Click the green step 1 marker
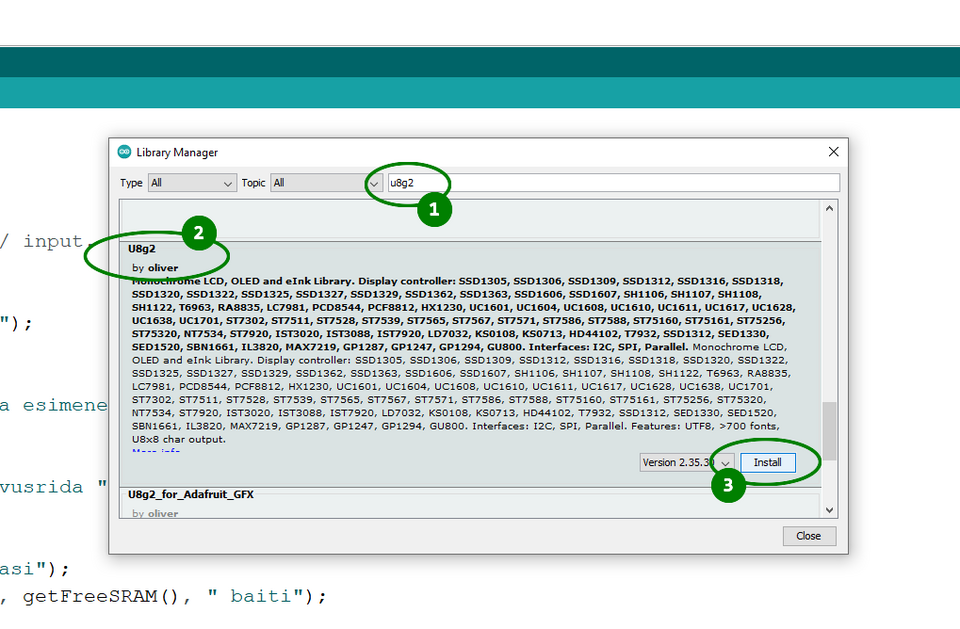Viewport: 960px width, 629px height. [x=433, y=210]
